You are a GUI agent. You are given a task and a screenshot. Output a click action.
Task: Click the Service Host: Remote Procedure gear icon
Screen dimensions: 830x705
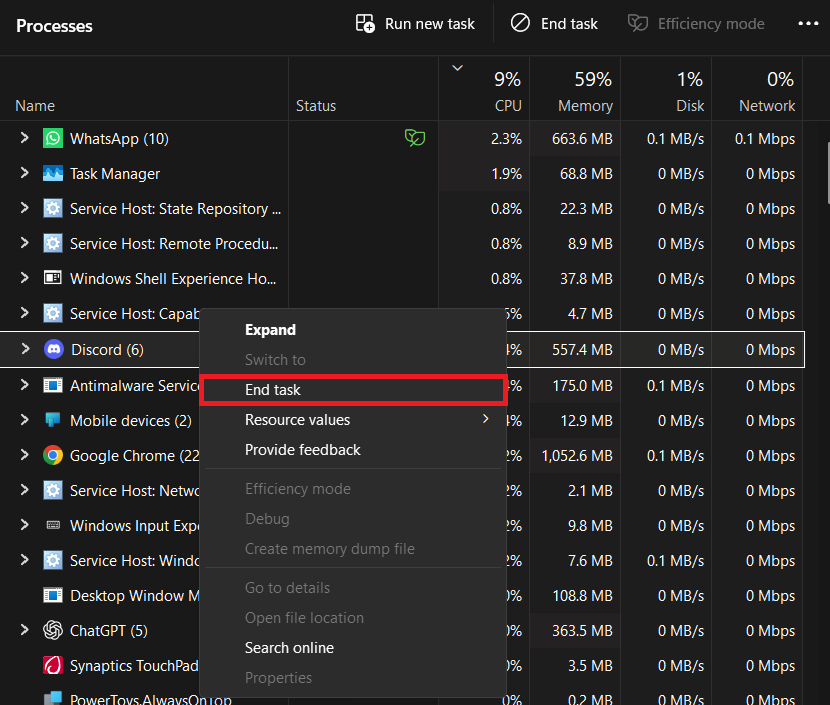(53, 243)
